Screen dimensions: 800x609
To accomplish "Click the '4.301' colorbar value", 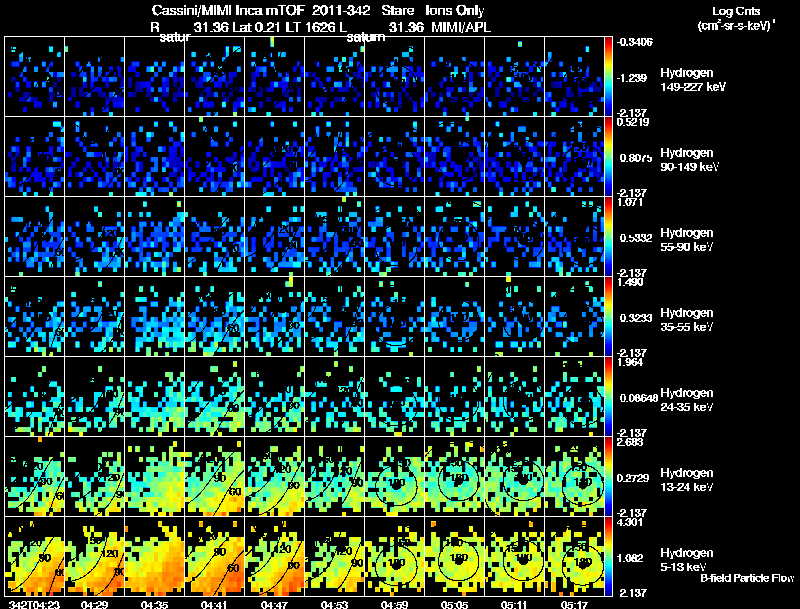I will (631, 522).
